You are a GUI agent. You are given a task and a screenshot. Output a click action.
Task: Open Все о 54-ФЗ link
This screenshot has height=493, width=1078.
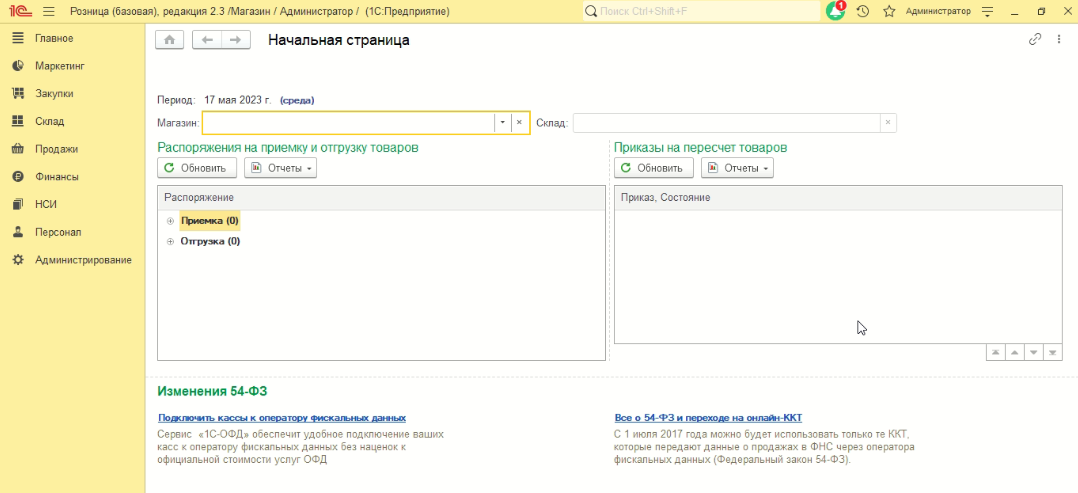[x=708, y=417]
